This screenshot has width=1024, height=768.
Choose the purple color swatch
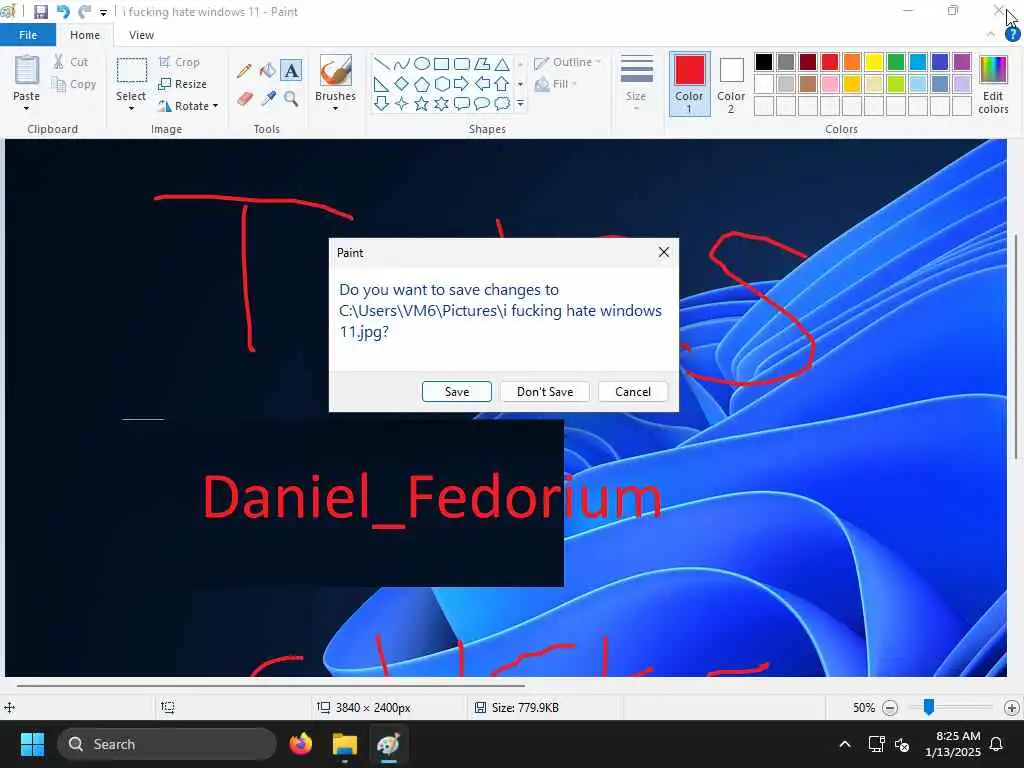(x=962, y=62)
